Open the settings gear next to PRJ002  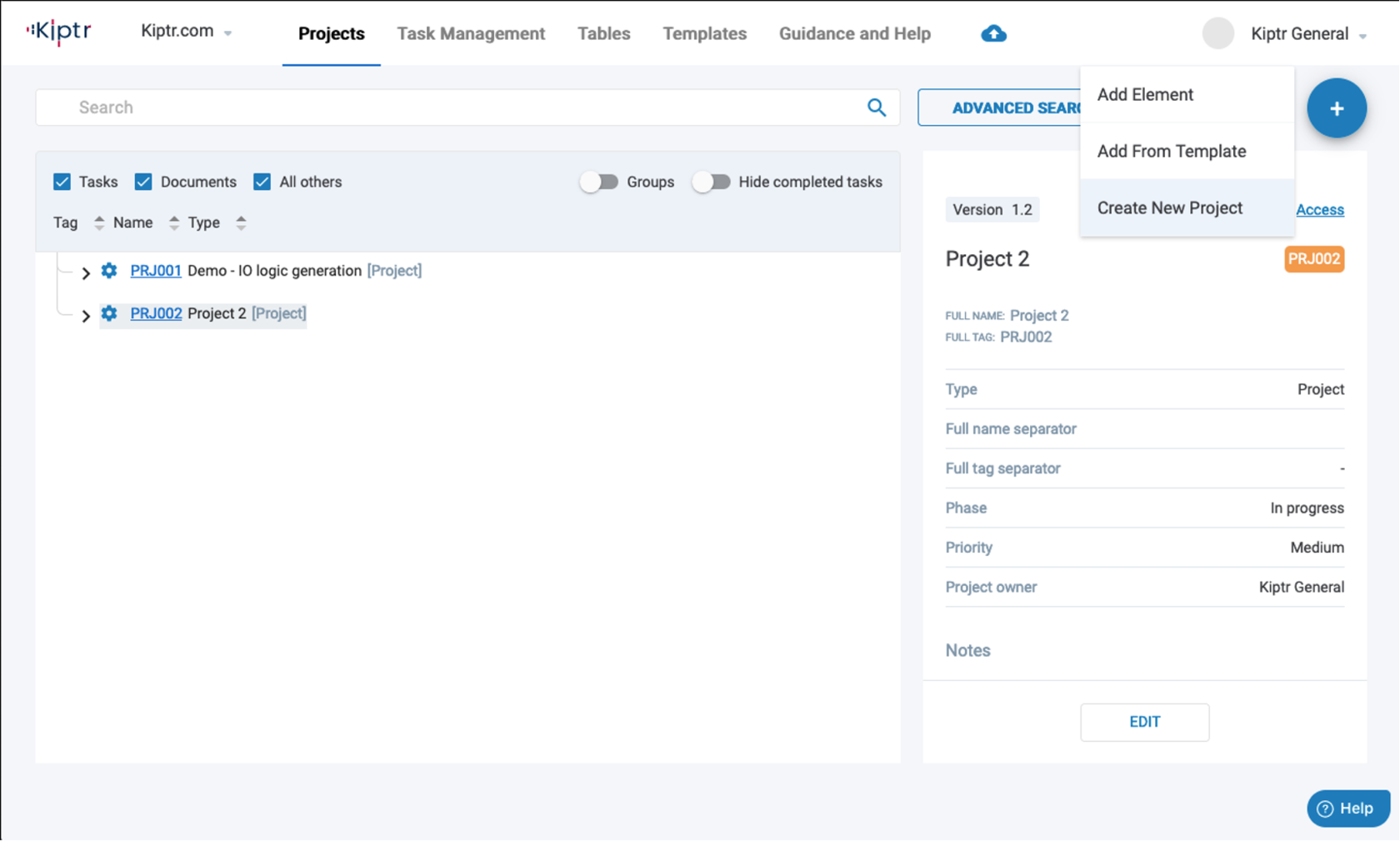pyautogui.click(x=109, y=313)
